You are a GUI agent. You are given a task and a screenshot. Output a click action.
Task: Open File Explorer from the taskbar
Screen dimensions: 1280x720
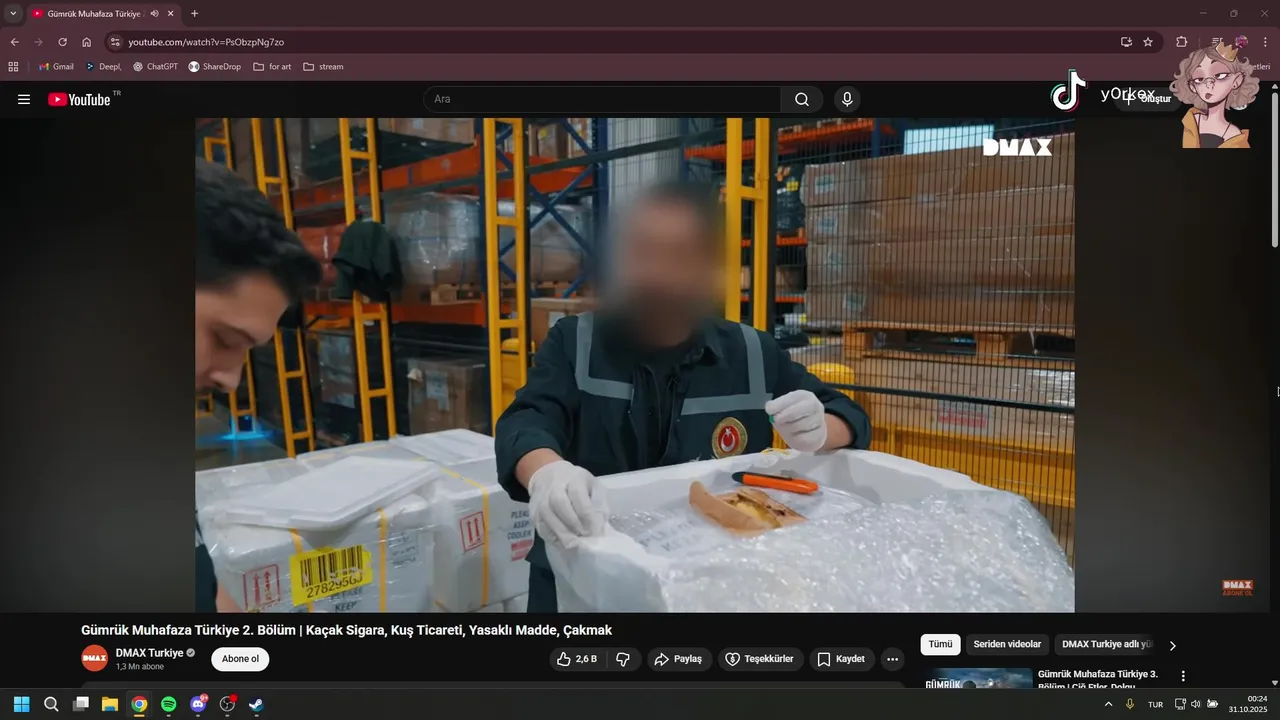110,704
